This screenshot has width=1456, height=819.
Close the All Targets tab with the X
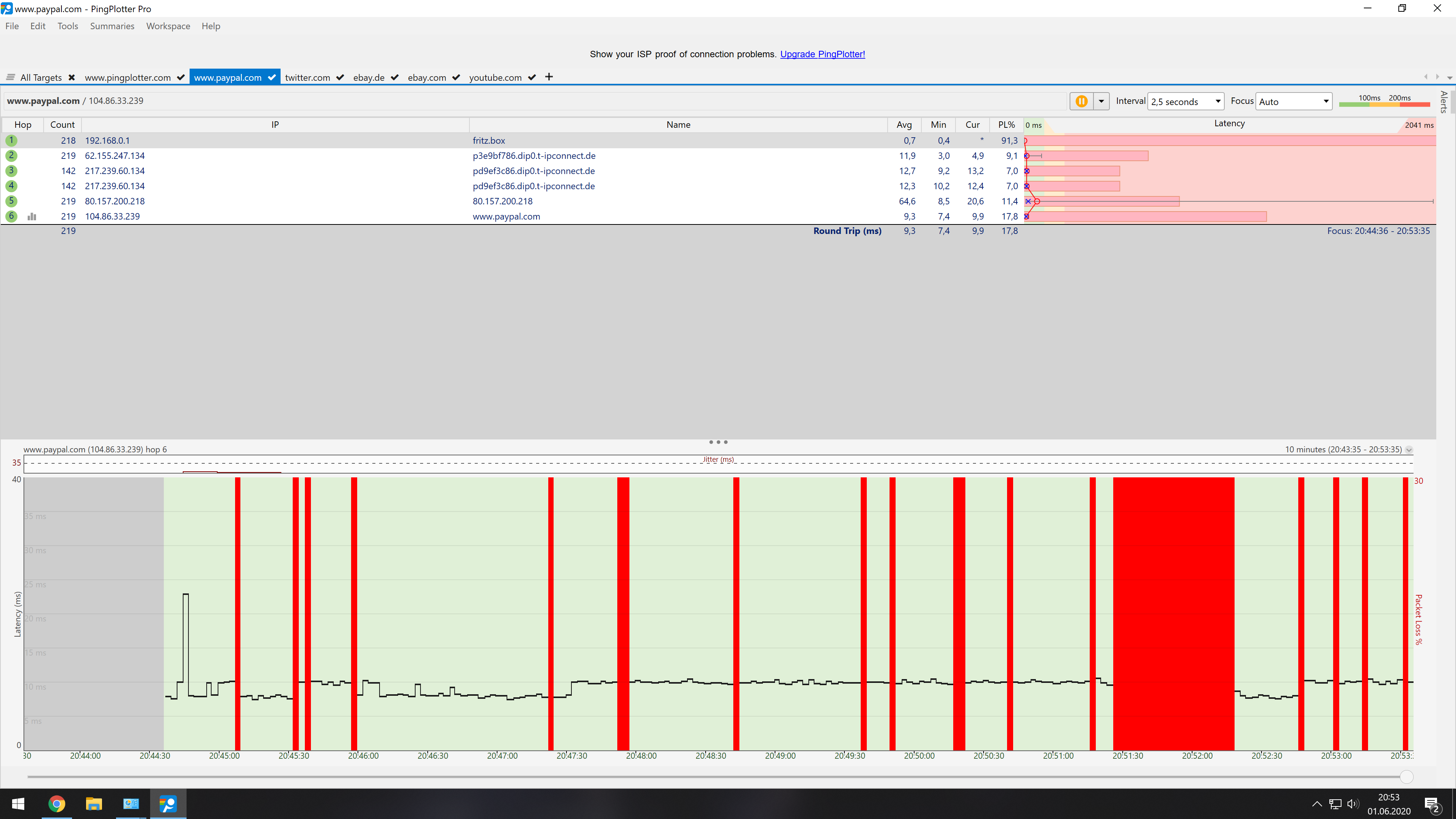72,77
